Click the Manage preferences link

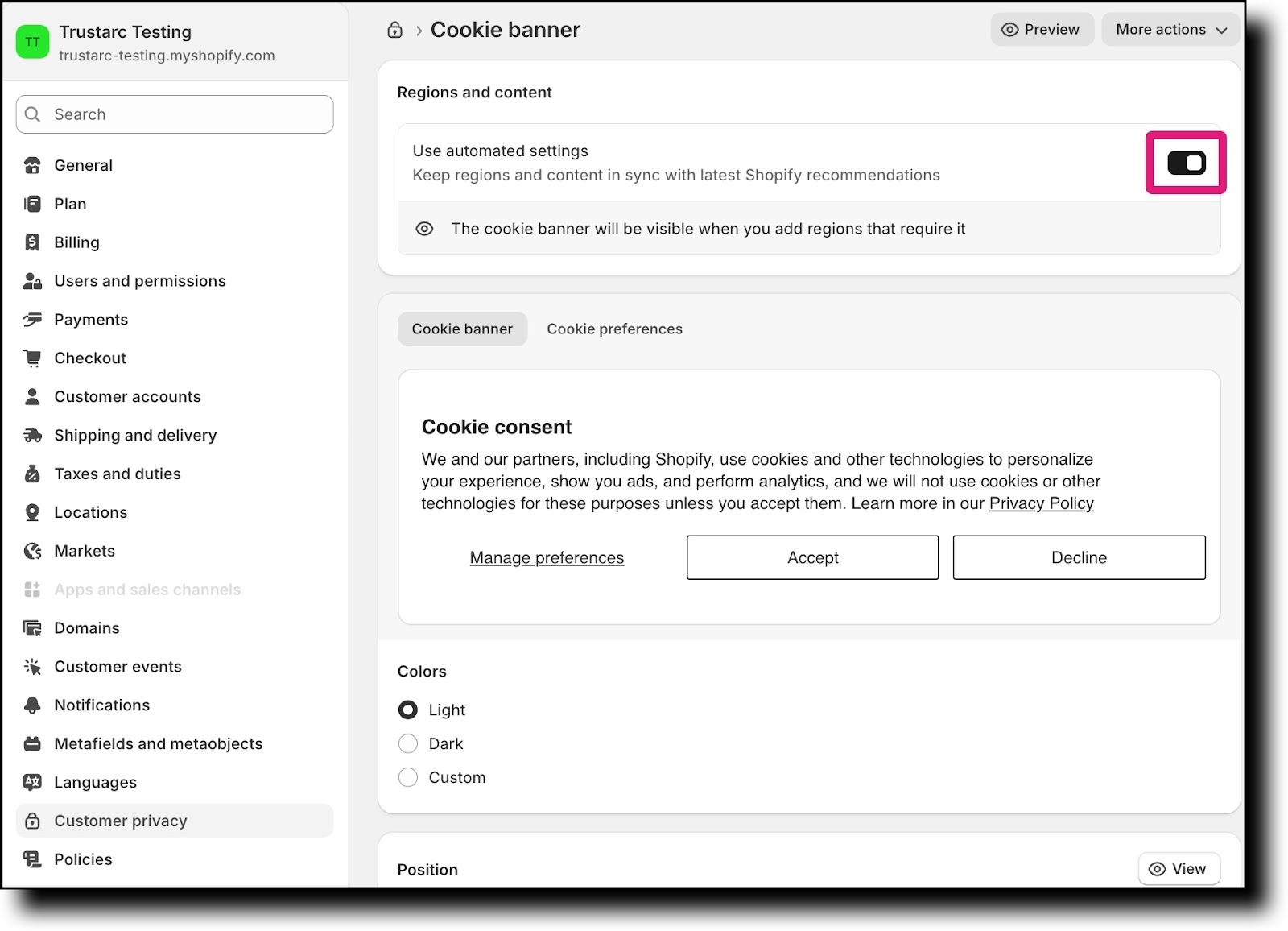[x=547, y=557]
